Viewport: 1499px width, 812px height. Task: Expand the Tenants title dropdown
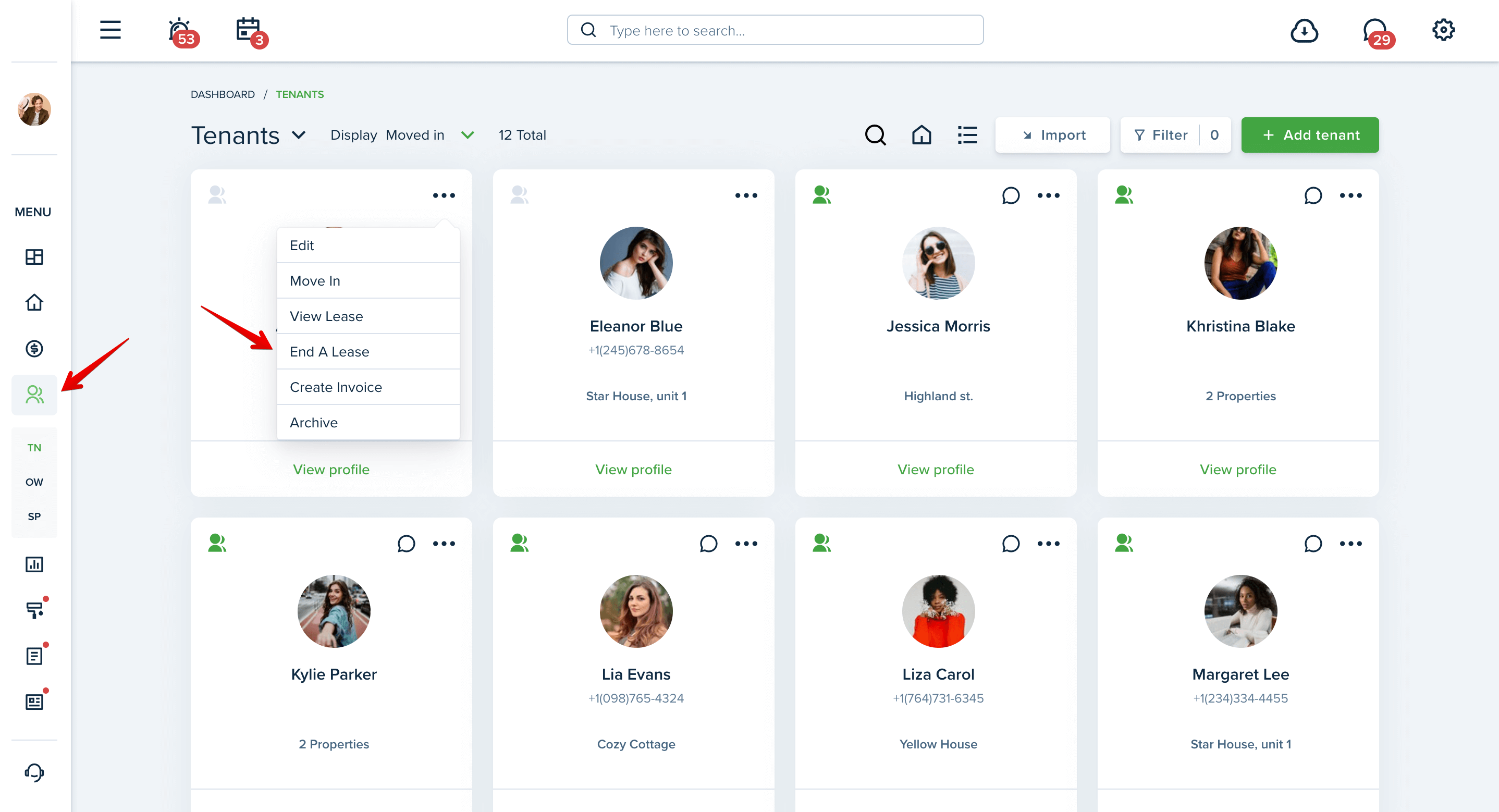click(x=299, y=135)
